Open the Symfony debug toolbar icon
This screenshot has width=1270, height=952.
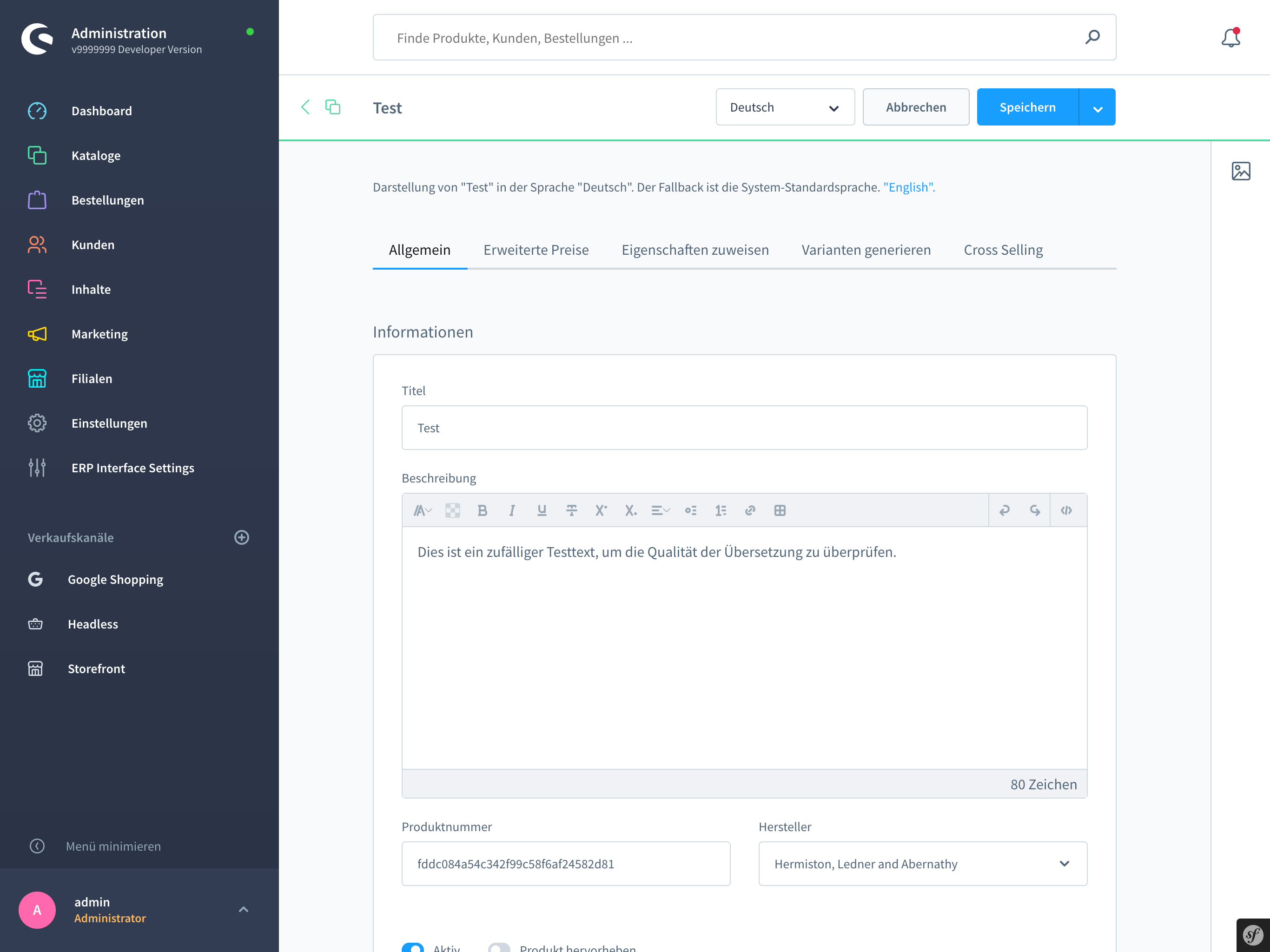pyautogui.click(x=1253, y=935)
